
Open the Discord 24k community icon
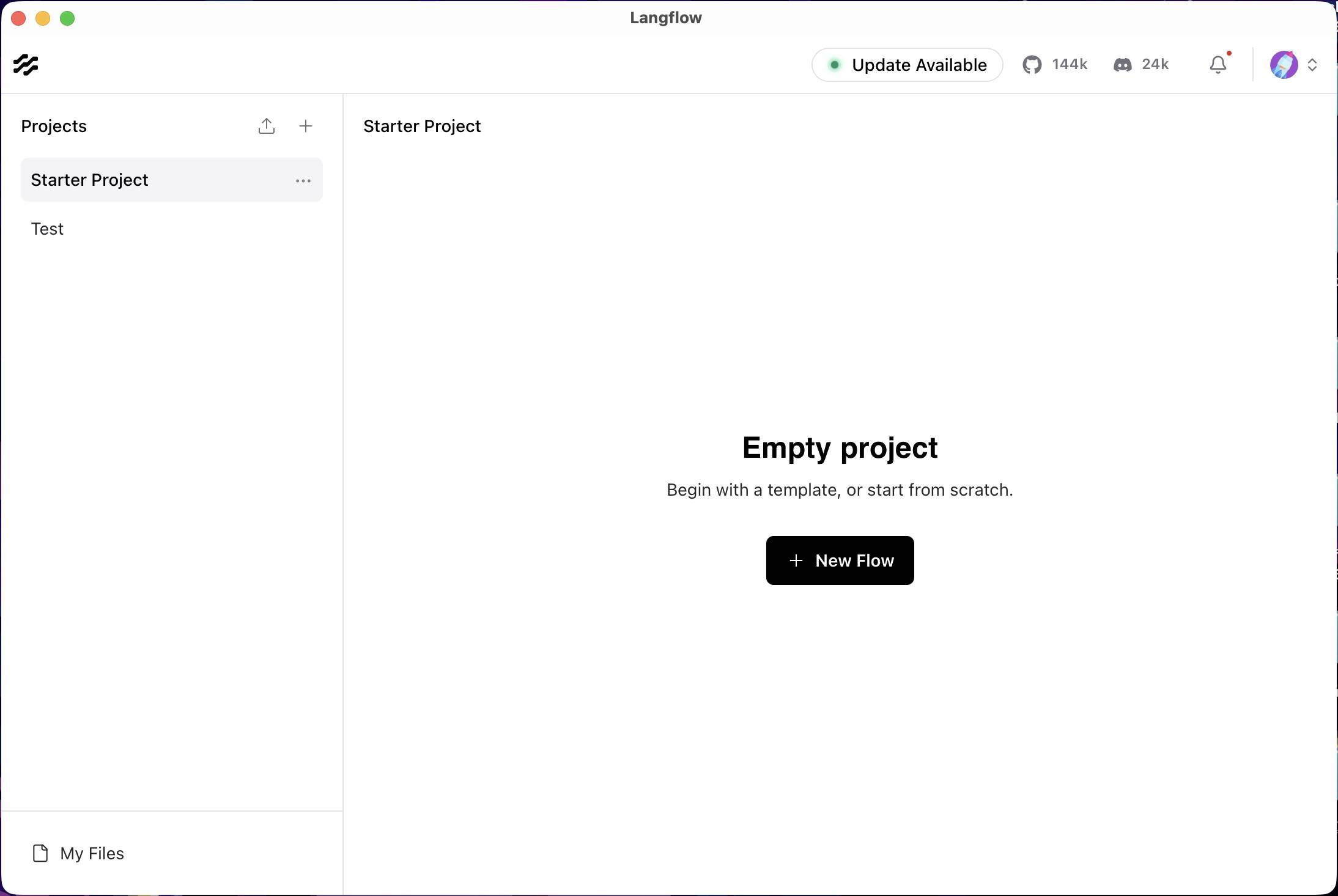[1123, 65]
